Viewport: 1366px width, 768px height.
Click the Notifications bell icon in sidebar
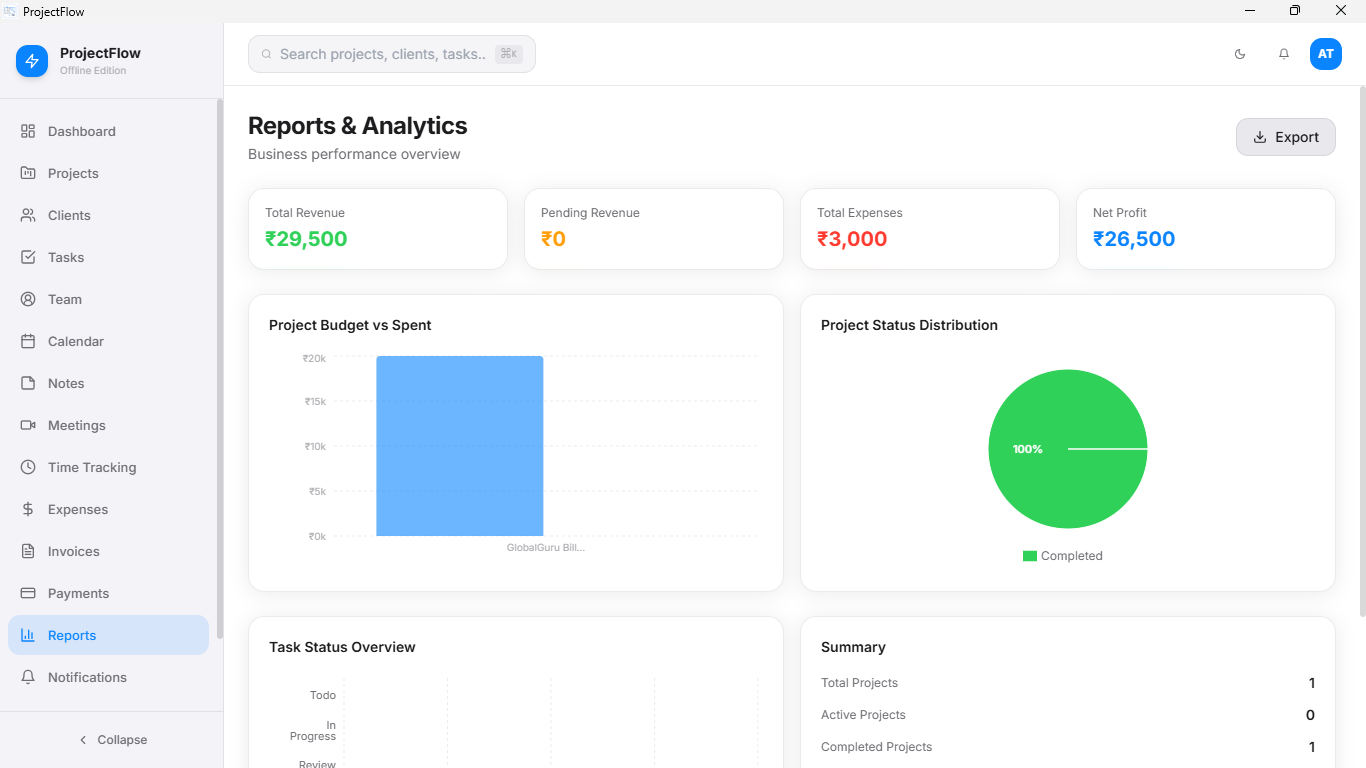pyautogui.click(x=28, y=677)
